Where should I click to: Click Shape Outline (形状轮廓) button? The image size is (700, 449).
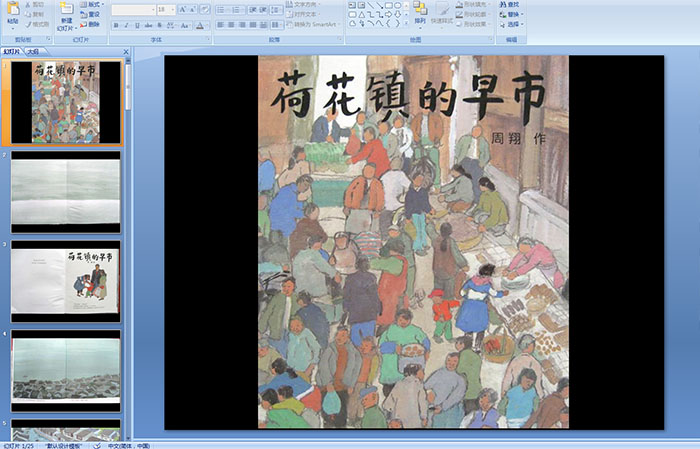click(x=472, y=14)
